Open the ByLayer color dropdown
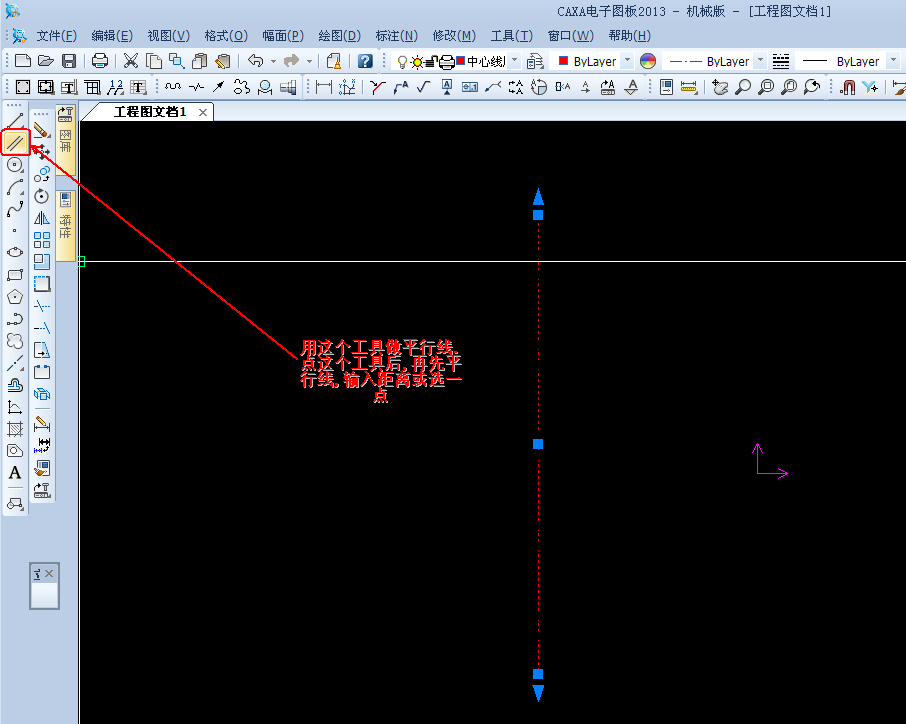This screenshot has width=906, height=724. pyautogui.click(x=627, y=61)
